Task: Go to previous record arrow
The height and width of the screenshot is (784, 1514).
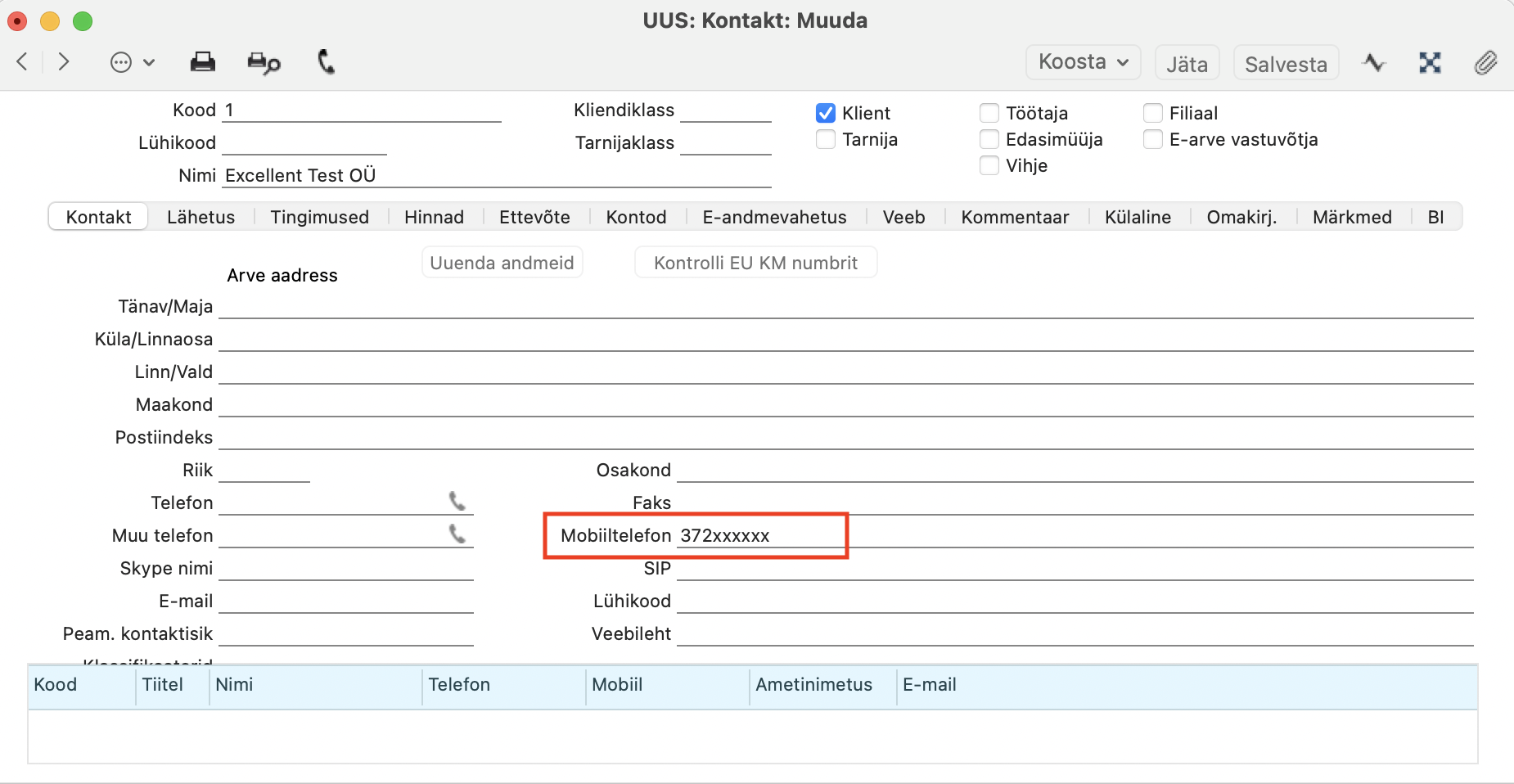Action: coord(22,61)
